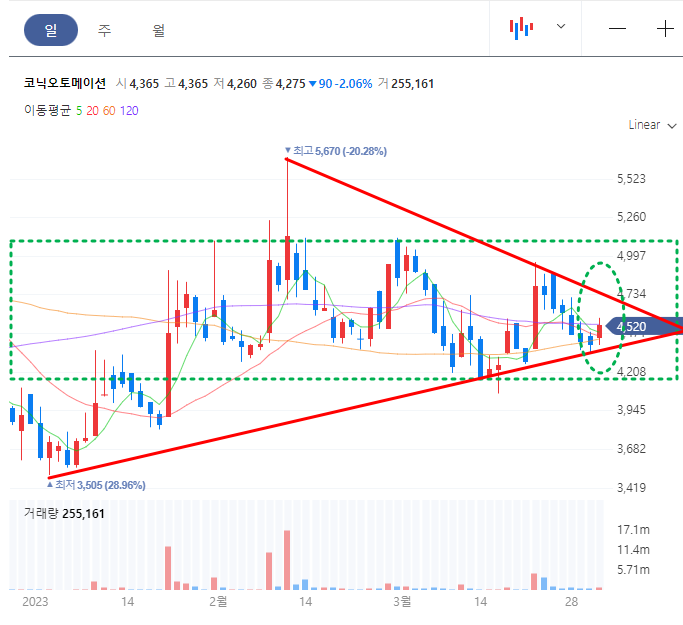Click the 거래량 255,161 volume label
683x625 pixels.
[x=64, y=514]
